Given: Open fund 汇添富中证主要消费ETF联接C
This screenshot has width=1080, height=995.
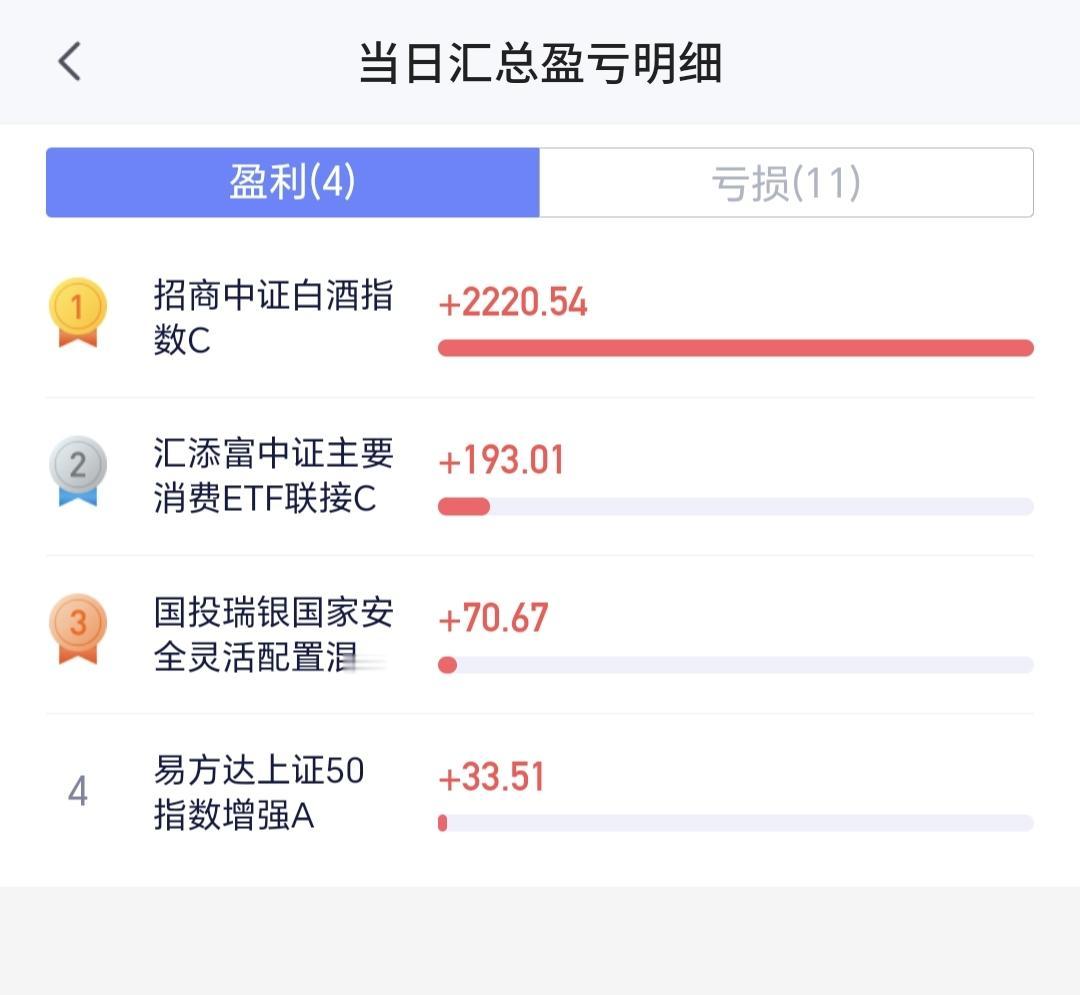Looking at the screenshot, I should pos(273,476).
